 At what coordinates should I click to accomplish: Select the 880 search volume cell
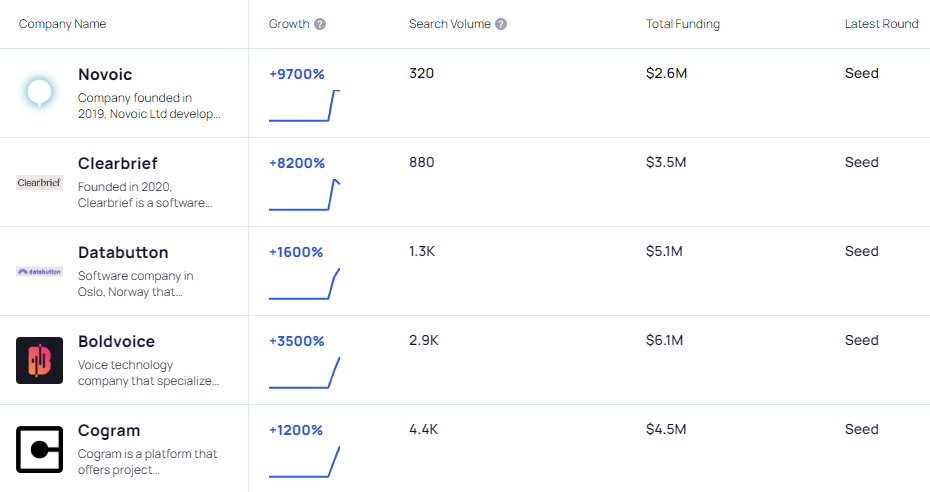pyautogui.click(x=422, y=162)
